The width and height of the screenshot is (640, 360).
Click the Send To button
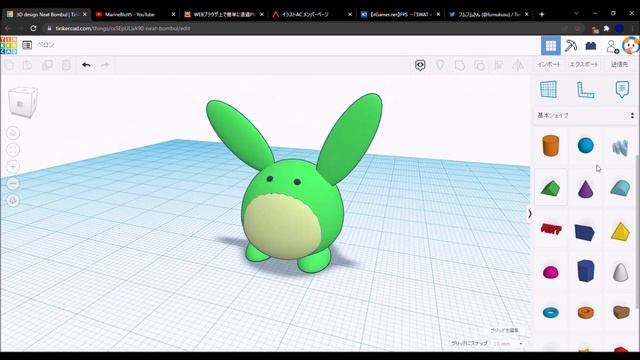(619, 64)
